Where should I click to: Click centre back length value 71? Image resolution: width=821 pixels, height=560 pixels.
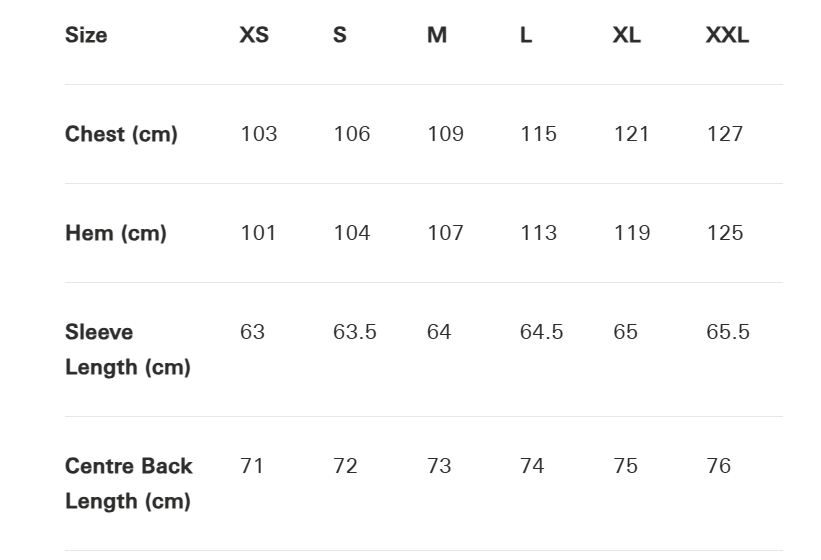coord(252,466)
